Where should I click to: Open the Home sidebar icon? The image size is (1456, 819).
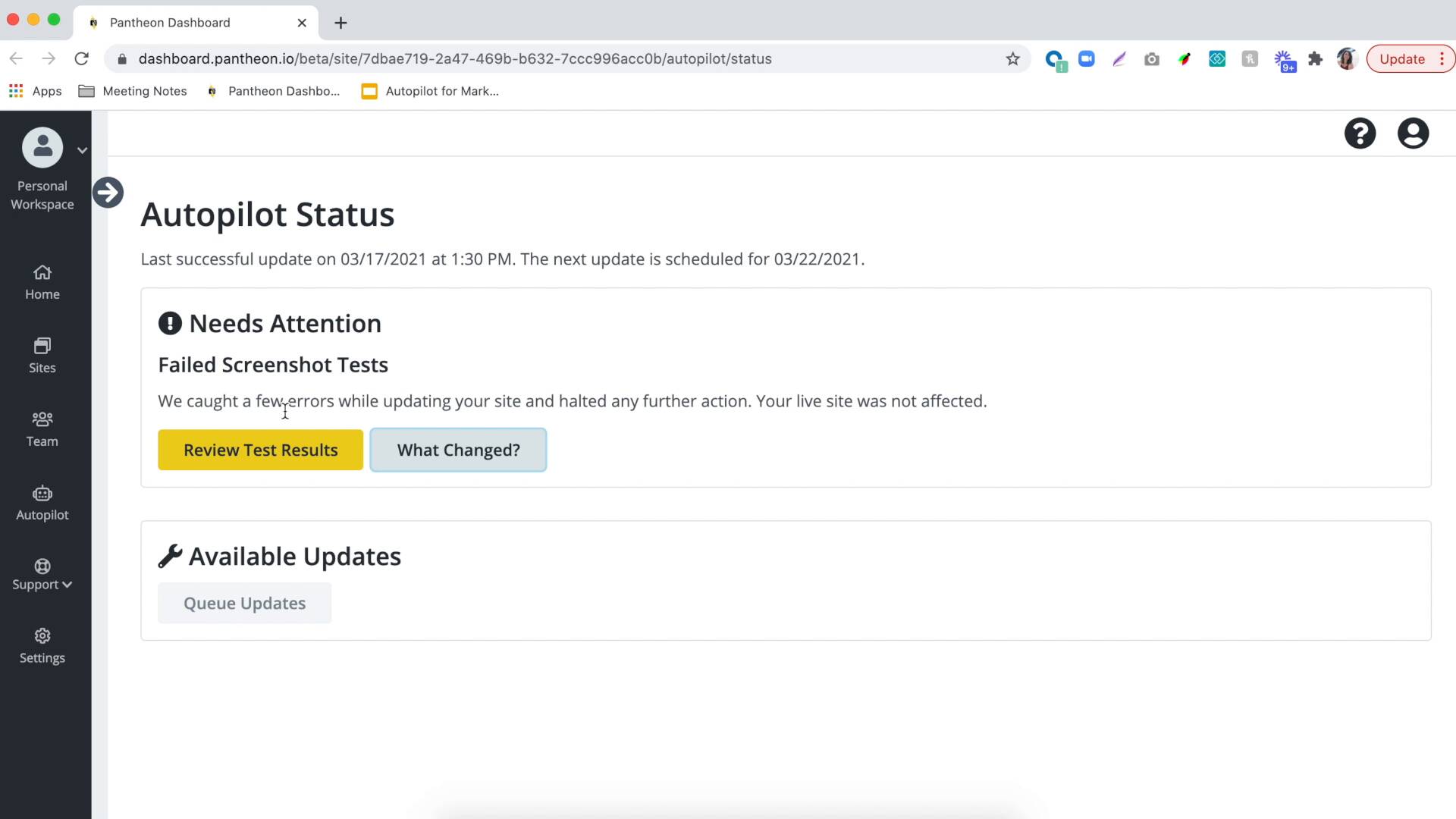[42, 273]
